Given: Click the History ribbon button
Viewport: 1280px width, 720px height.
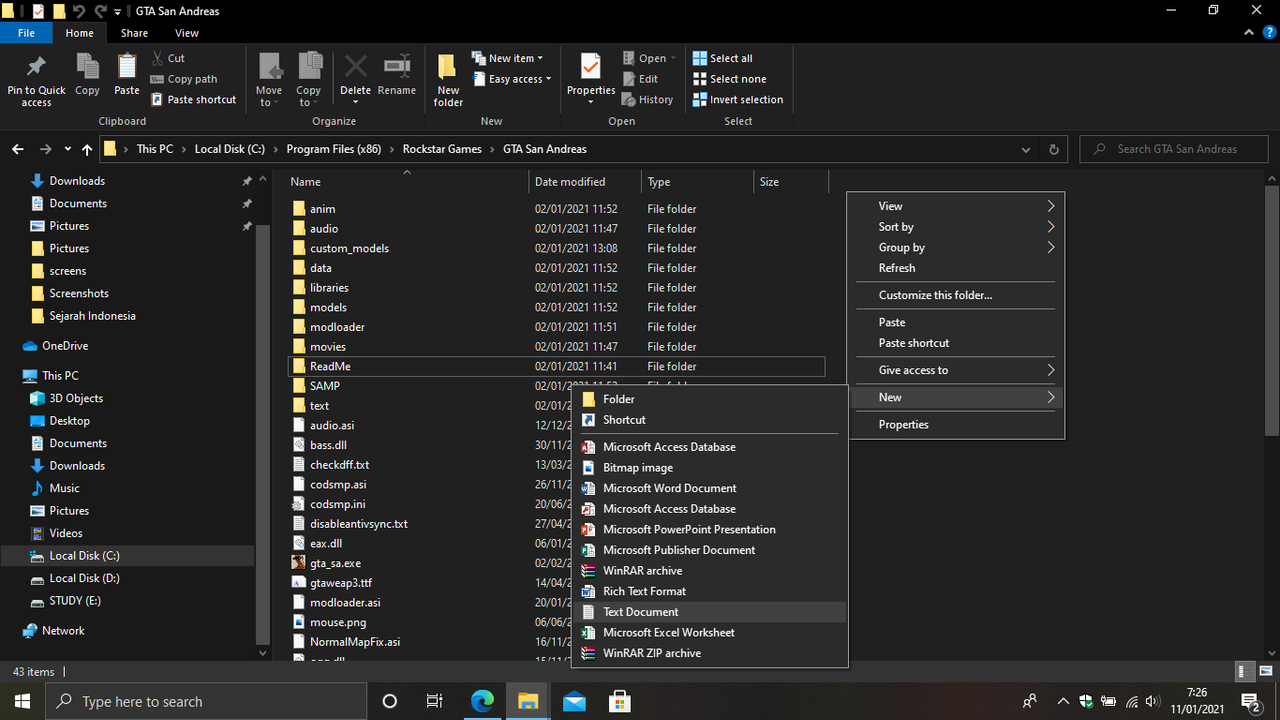Looking at the screenshot, I should point(647,100).
